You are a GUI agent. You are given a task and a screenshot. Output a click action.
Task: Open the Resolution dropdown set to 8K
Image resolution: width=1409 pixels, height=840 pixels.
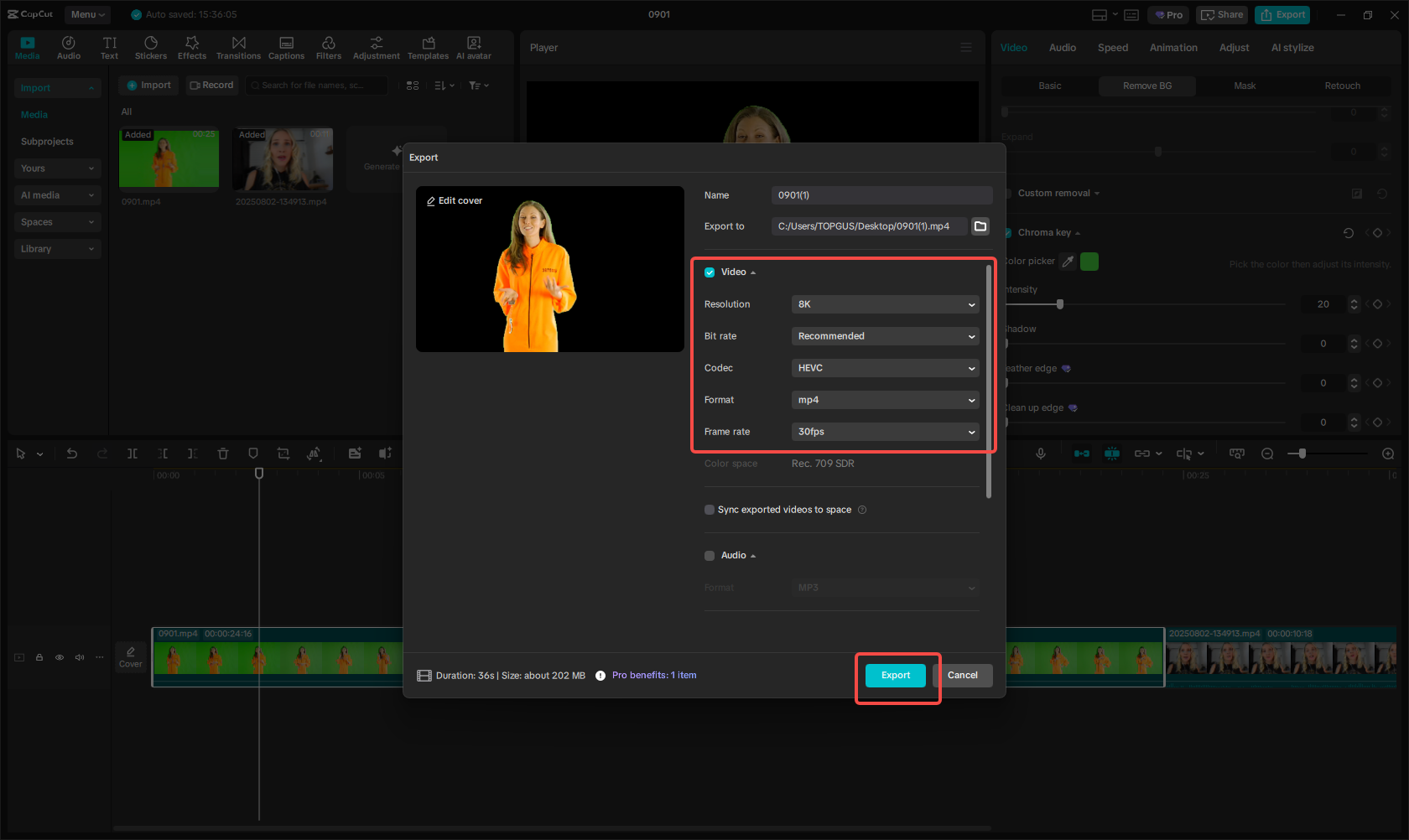point(885,304)
